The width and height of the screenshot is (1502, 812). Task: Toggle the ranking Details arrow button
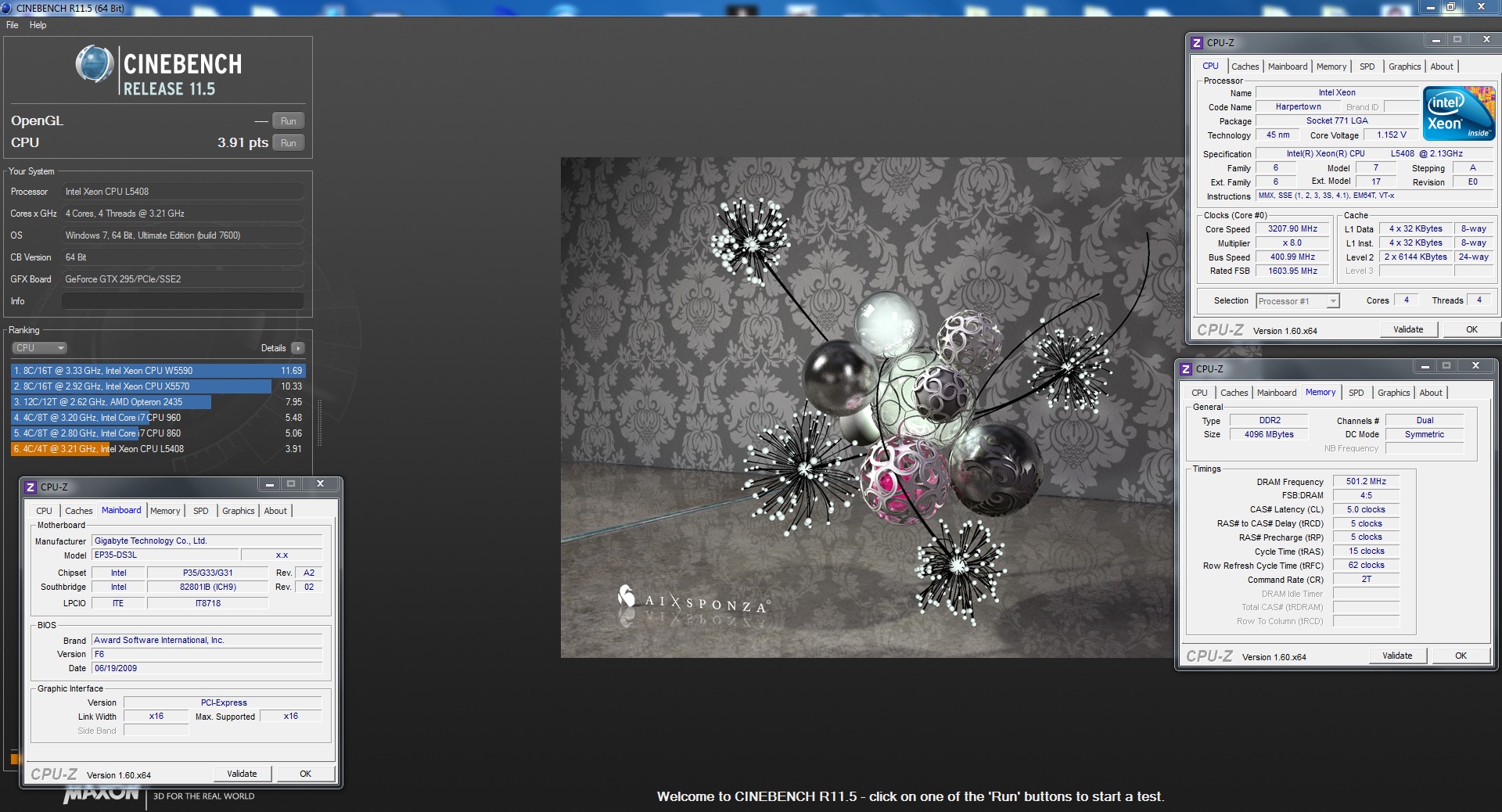coord(297,348)
